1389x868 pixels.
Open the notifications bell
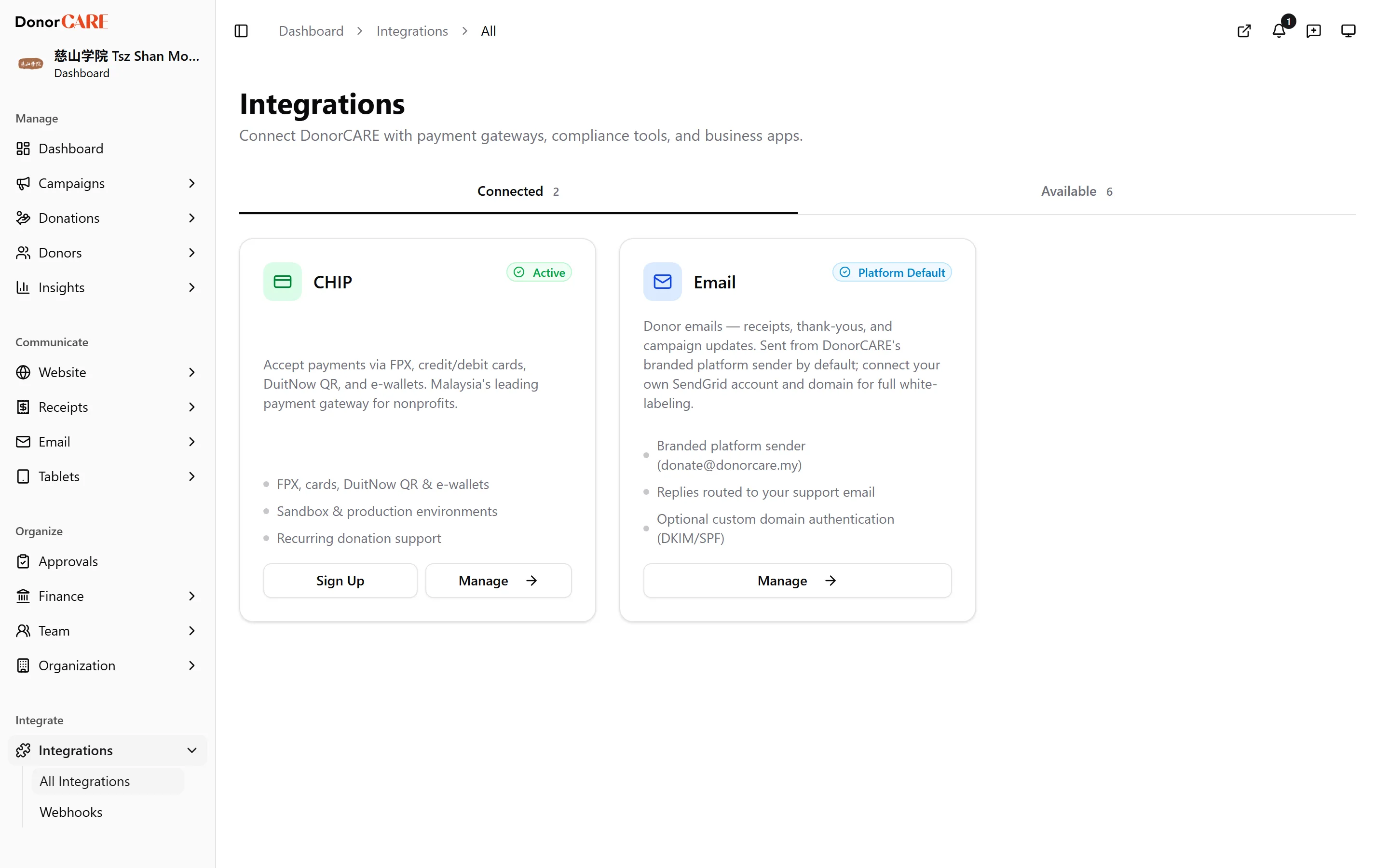coord(1279,31)
